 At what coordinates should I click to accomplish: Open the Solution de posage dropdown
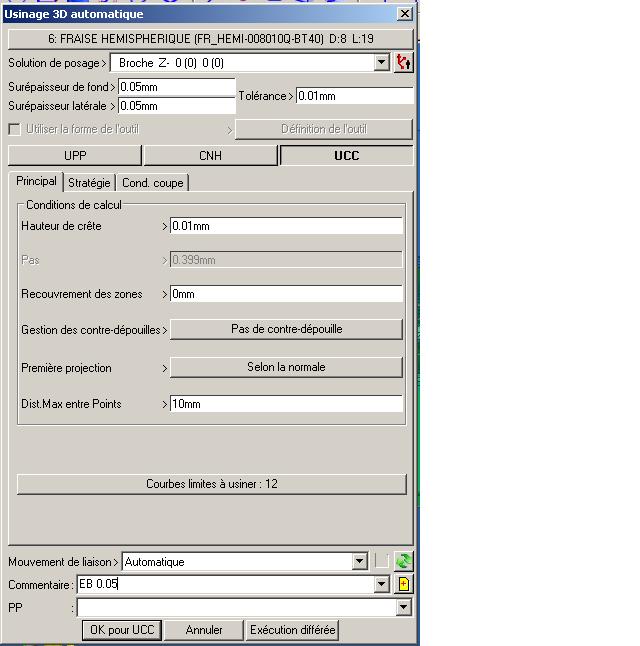(x=381, y=63)
